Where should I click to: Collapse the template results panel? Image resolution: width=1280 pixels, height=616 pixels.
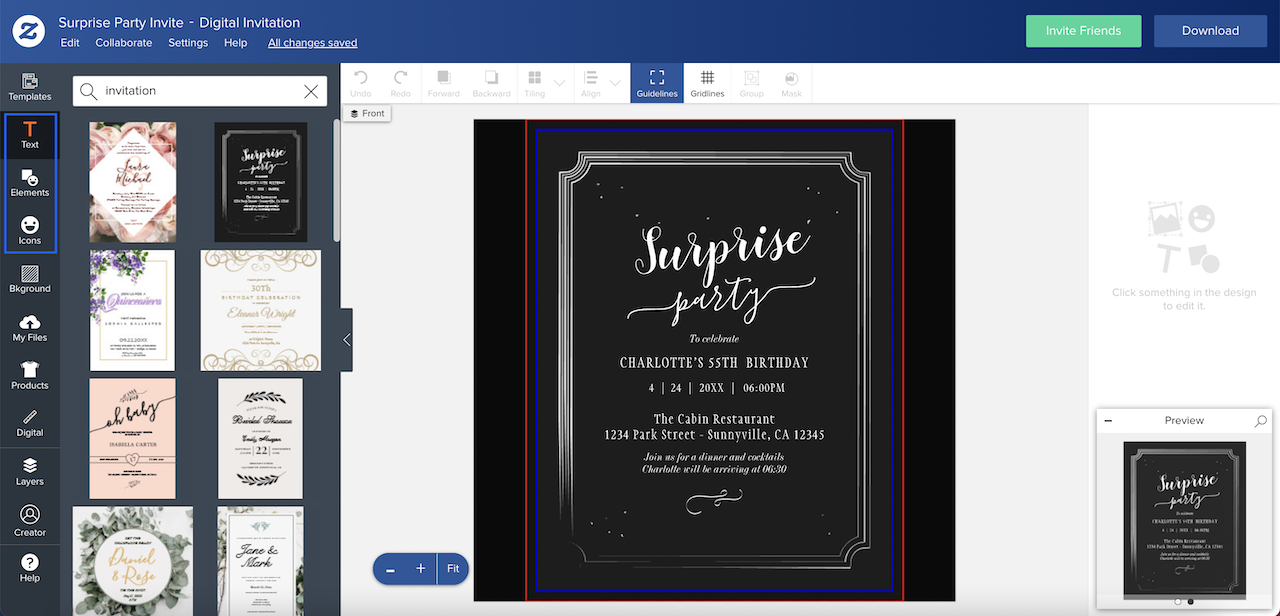pyautogui.click(x=345, y=339)
